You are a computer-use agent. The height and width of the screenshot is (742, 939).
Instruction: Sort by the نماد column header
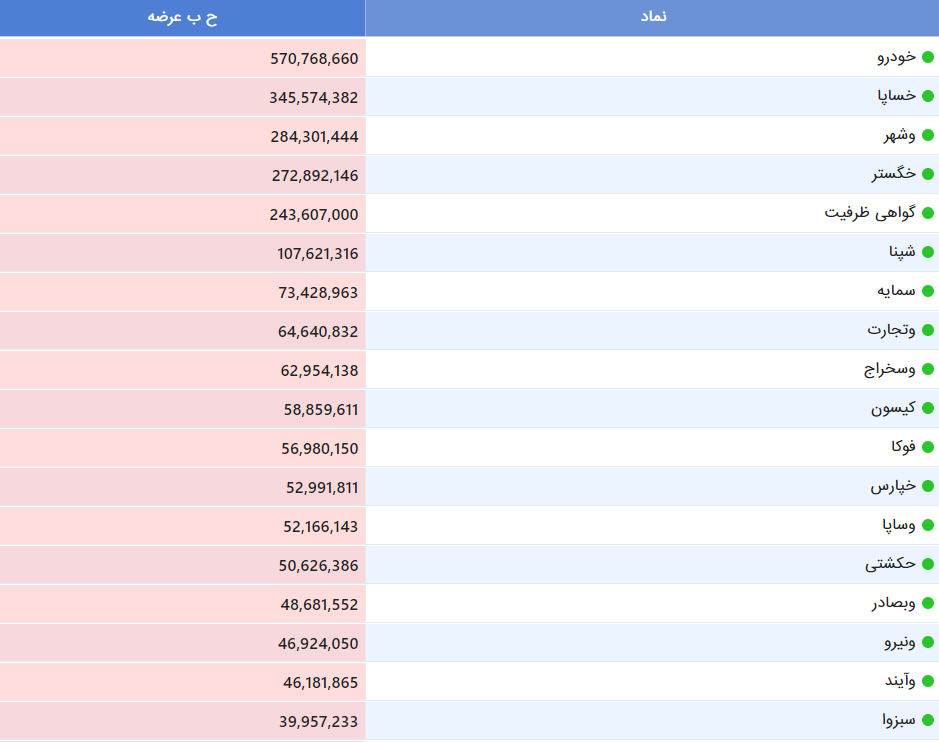(x=652, y=17)
